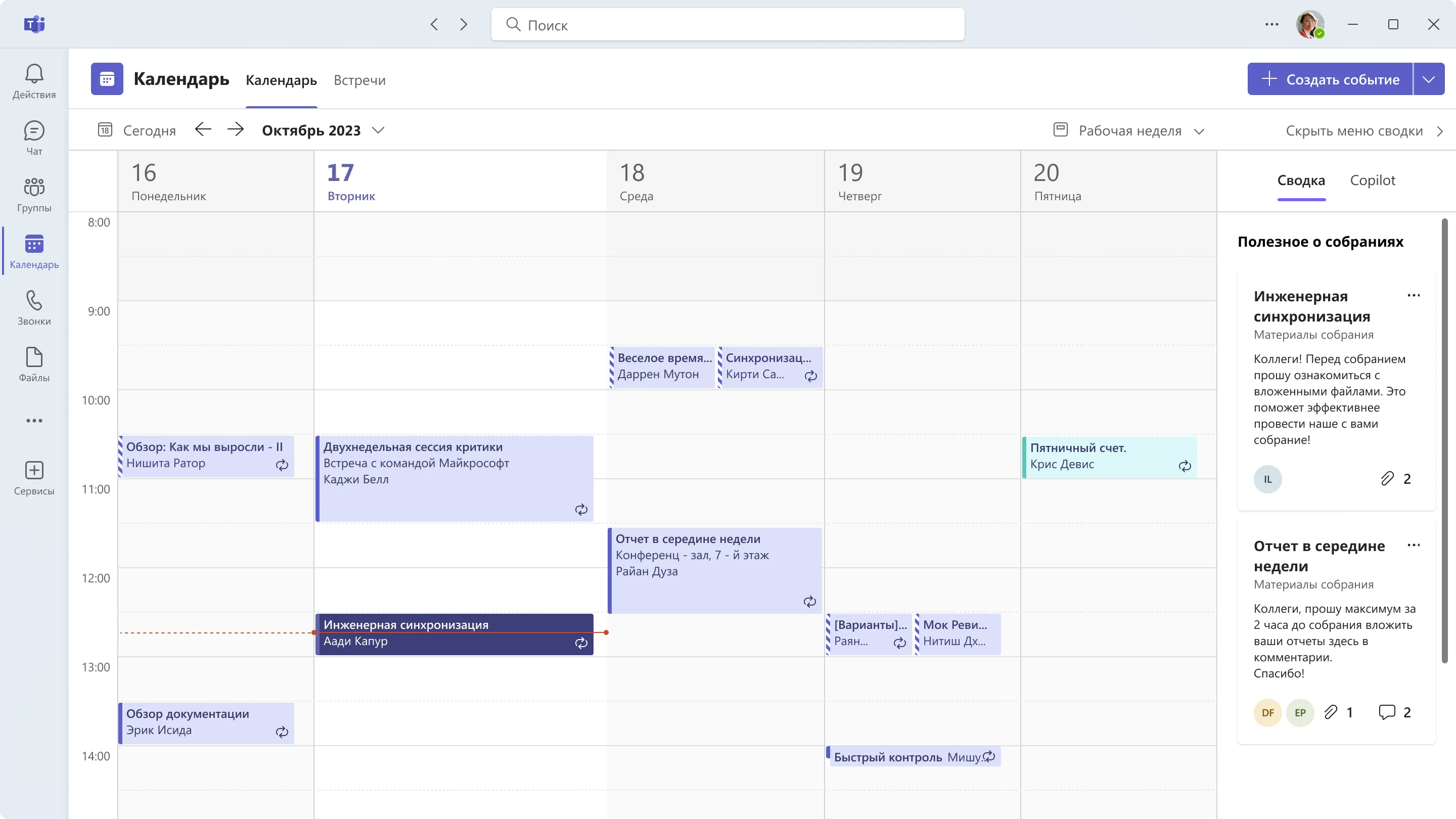Image resolution: width=1456 pixels, height=819 pixels.
Task: Open the user profile avatar
Action: point(1309,24)
